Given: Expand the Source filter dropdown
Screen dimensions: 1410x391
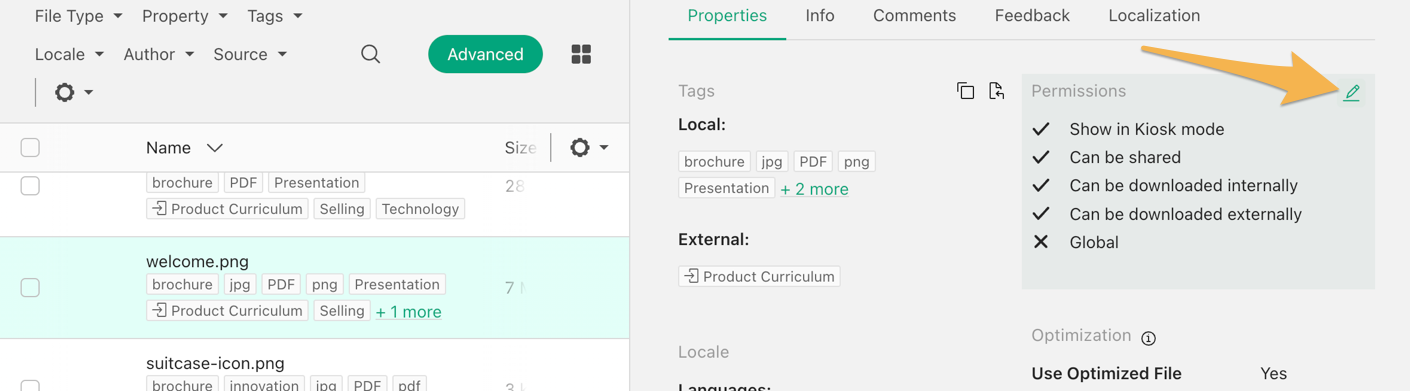Looking at the screenshot, I should click(x=250, y=54).
